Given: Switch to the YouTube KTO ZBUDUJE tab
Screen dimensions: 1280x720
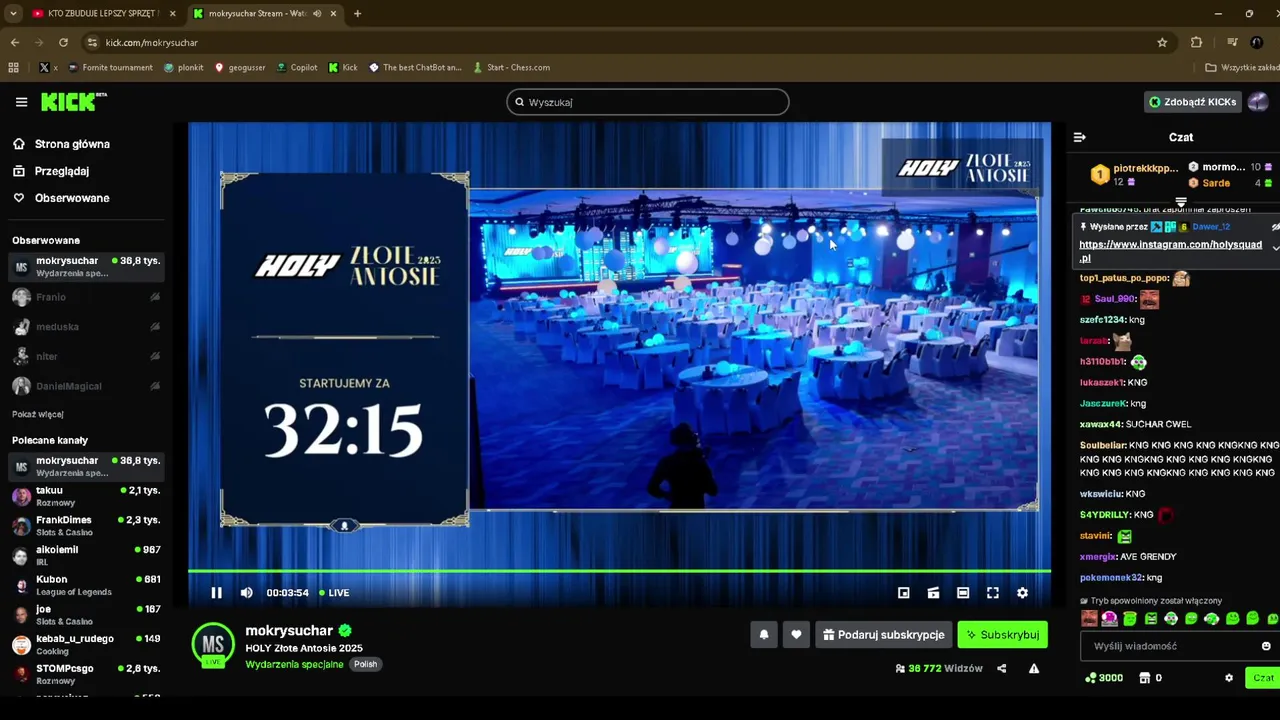Looking at the screenshot, I should point(102,14).
